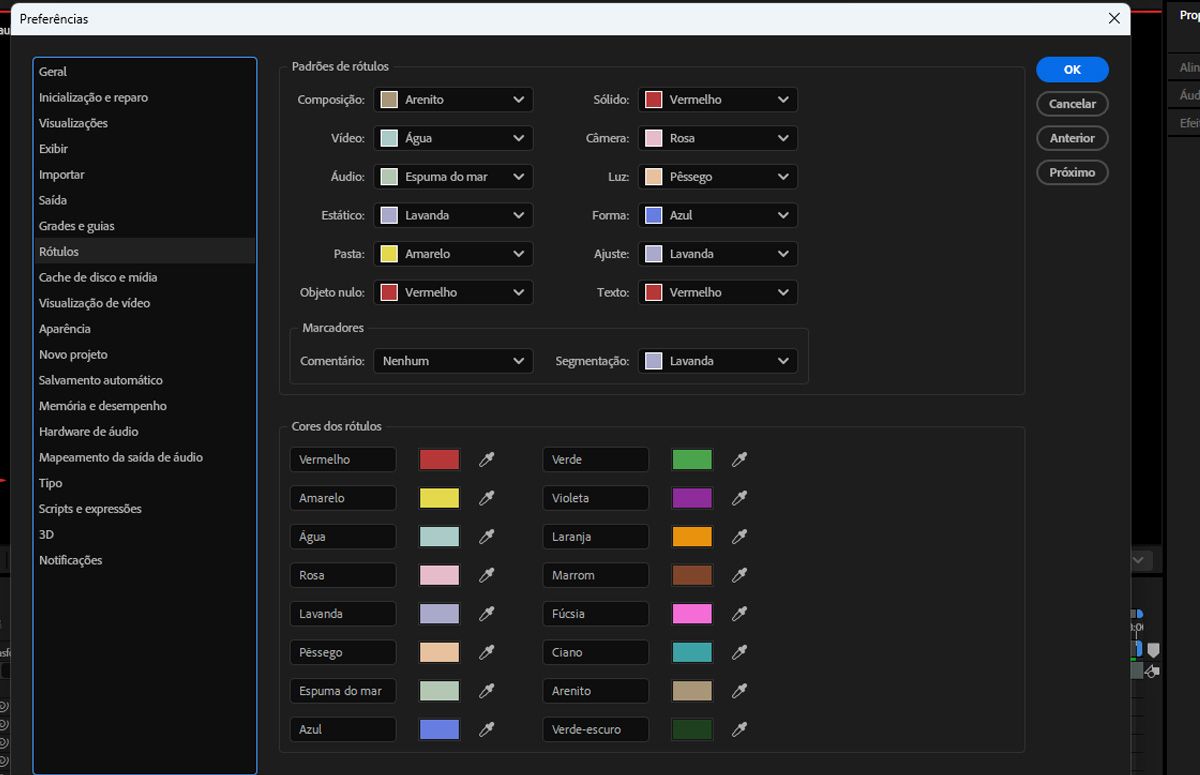
Task: Open the Ciano color swatch
Action: (692, 652)
